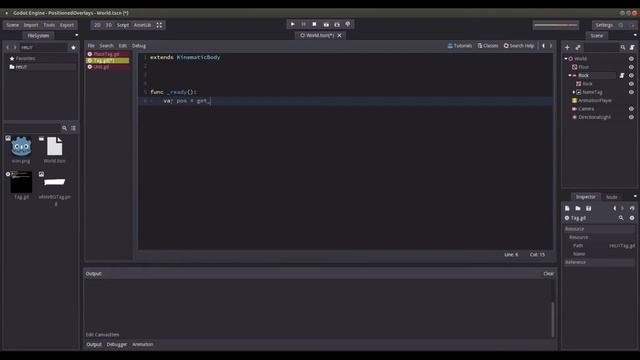640x360 pixels.
Task: Open the debug options icon in play toolbar
Action: point(348,24)
